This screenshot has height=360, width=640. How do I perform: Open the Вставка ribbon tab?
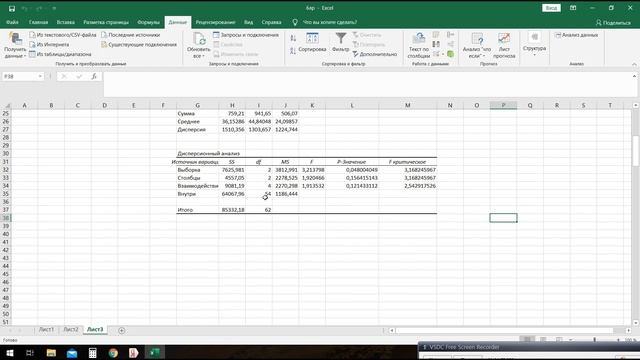(65, 22)
